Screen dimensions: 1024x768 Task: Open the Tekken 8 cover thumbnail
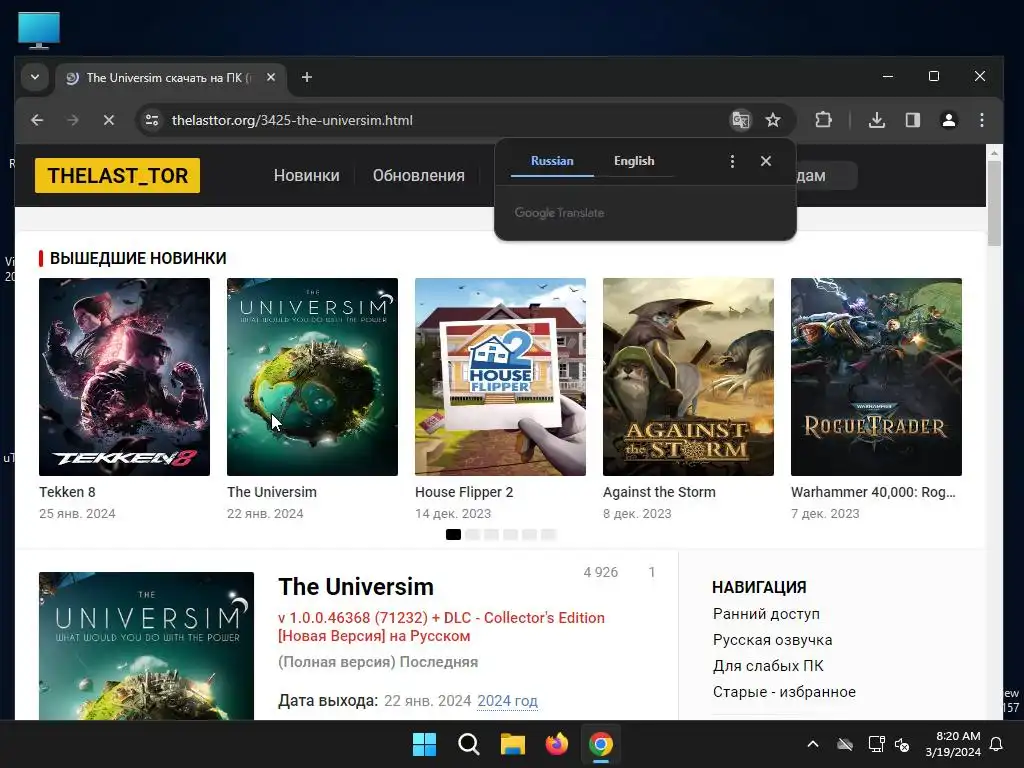124,377
